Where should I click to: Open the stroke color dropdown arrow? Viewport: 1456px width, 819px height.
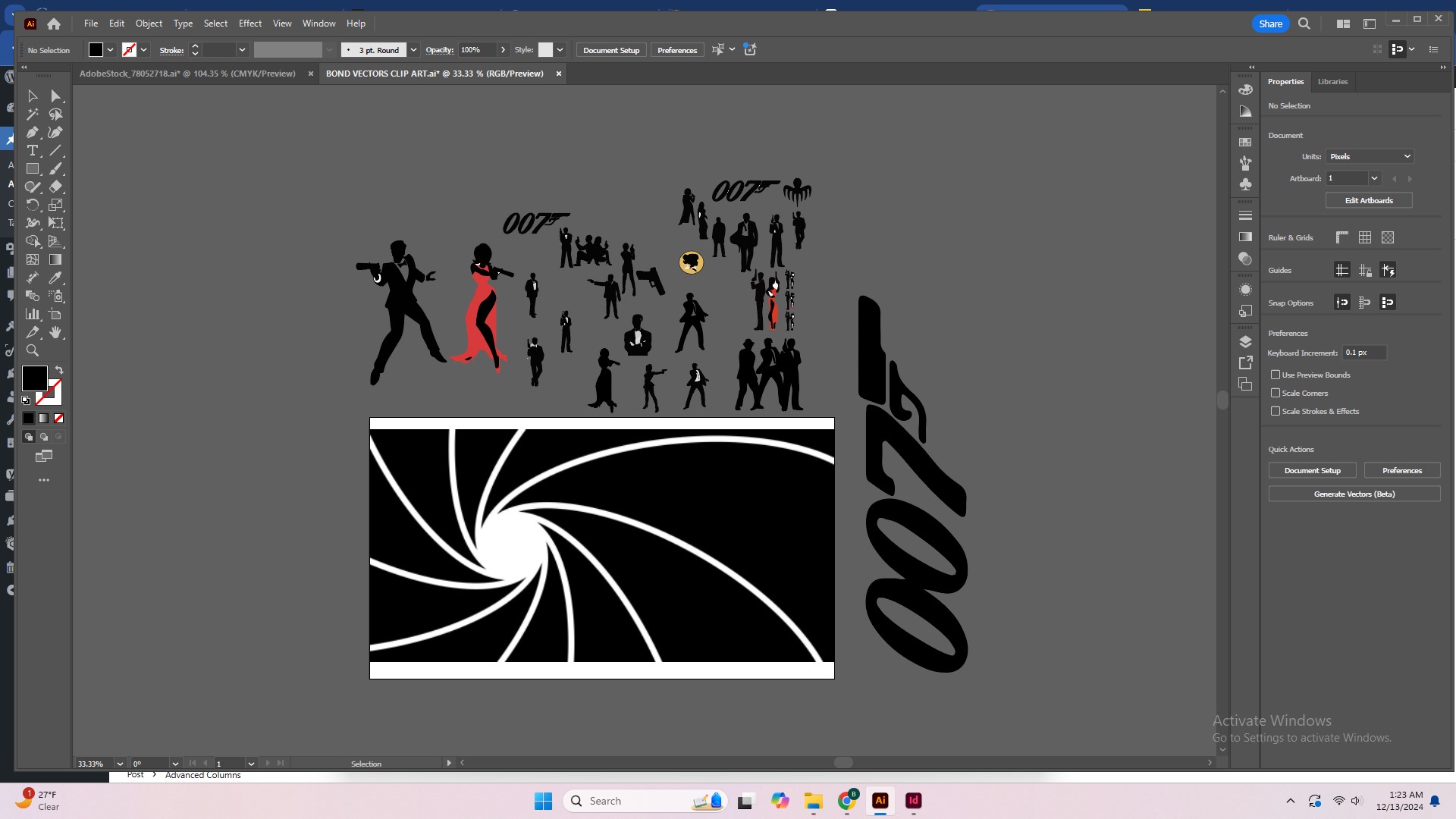pyautogui.click(x=144, y=50)
